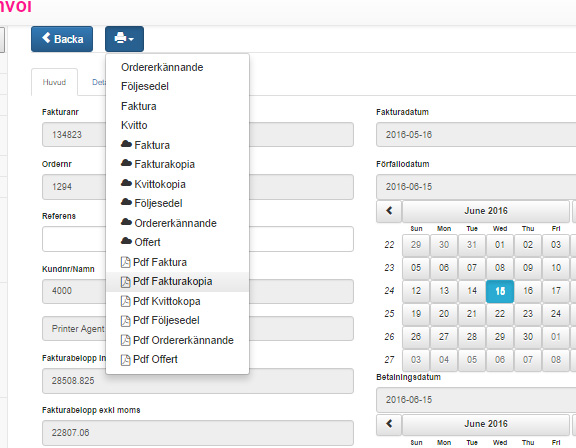Go to previous month in Betalningsdatum calendar
Viewport: 576px width, 448px height.
pos(389,424)
